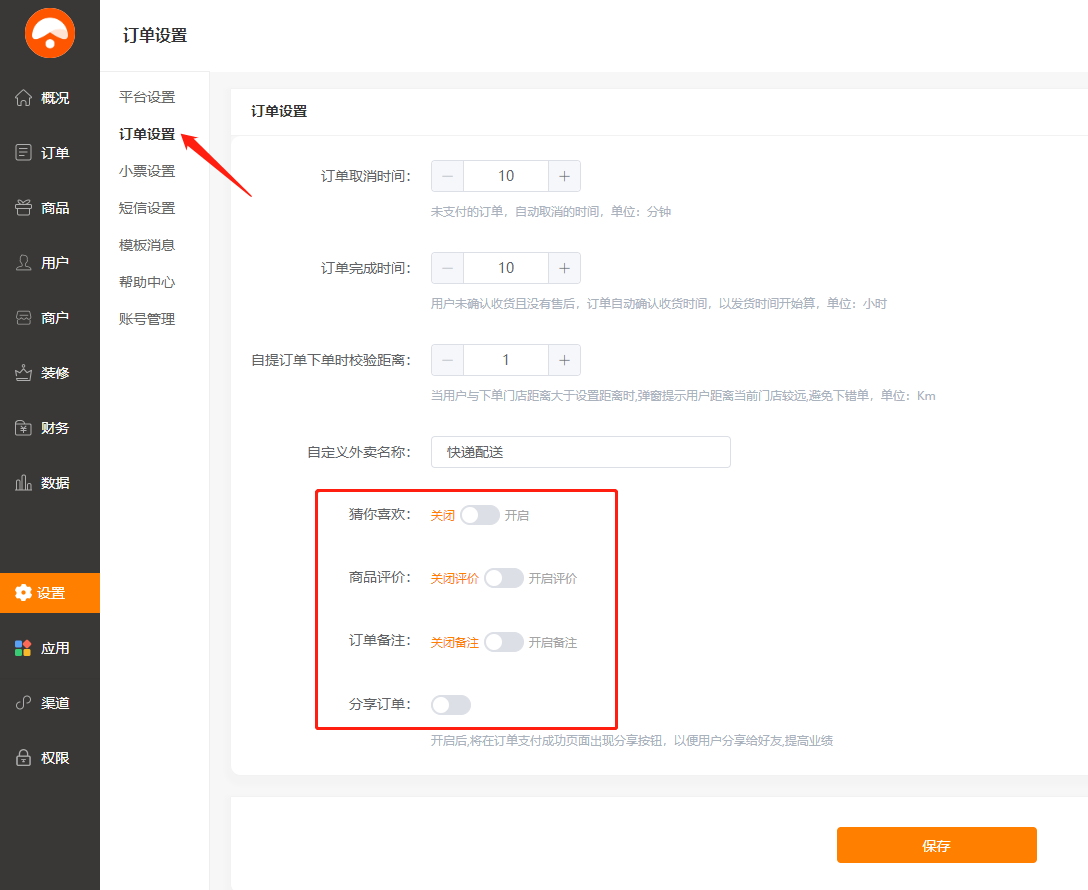
Task: Open the 用户 users sidebar icon
Action: point(24,263)
